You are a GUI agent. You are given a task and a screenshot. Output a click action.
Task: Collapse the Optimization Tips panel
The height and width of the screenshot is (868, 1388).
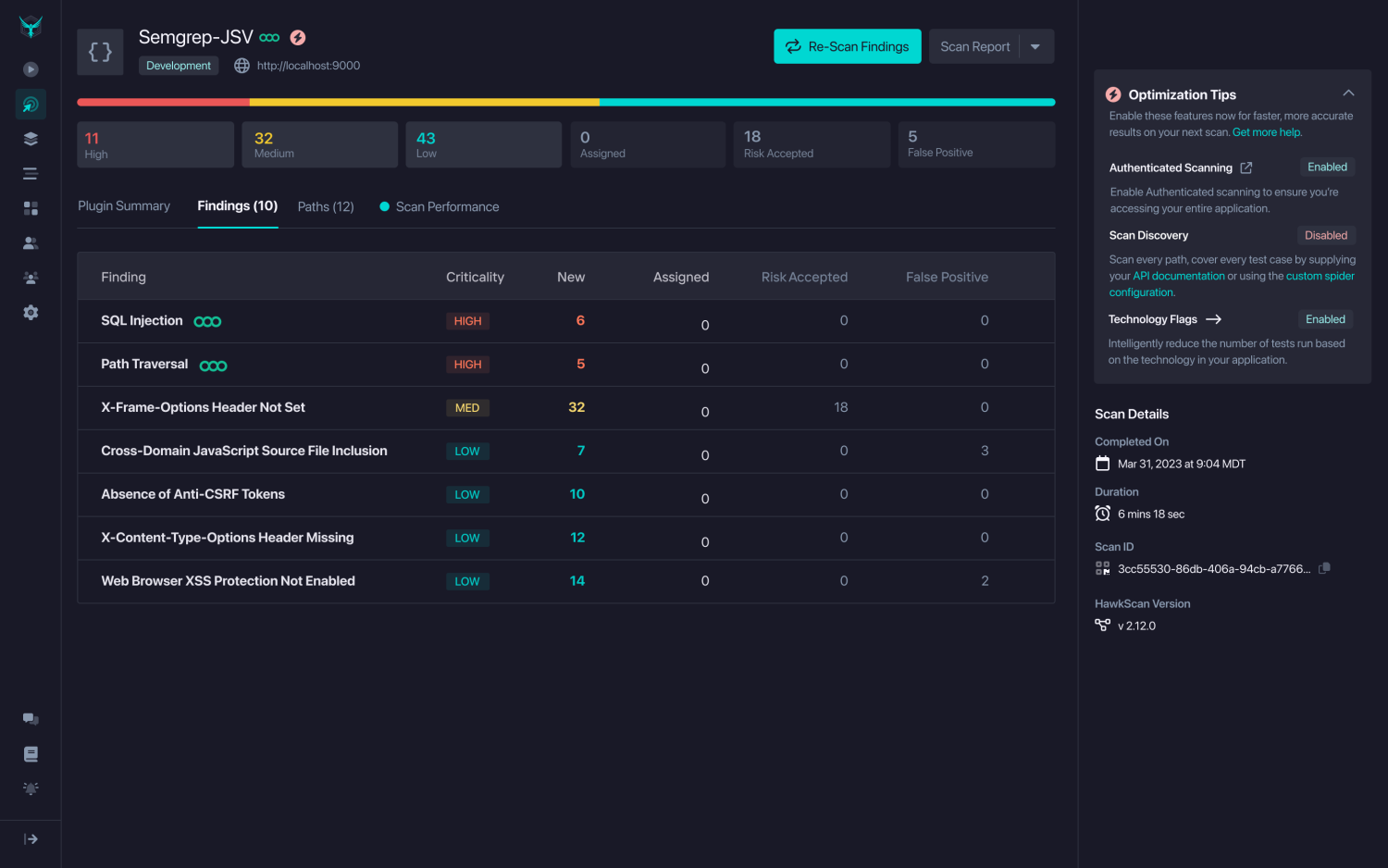(x=1348, y=93)
